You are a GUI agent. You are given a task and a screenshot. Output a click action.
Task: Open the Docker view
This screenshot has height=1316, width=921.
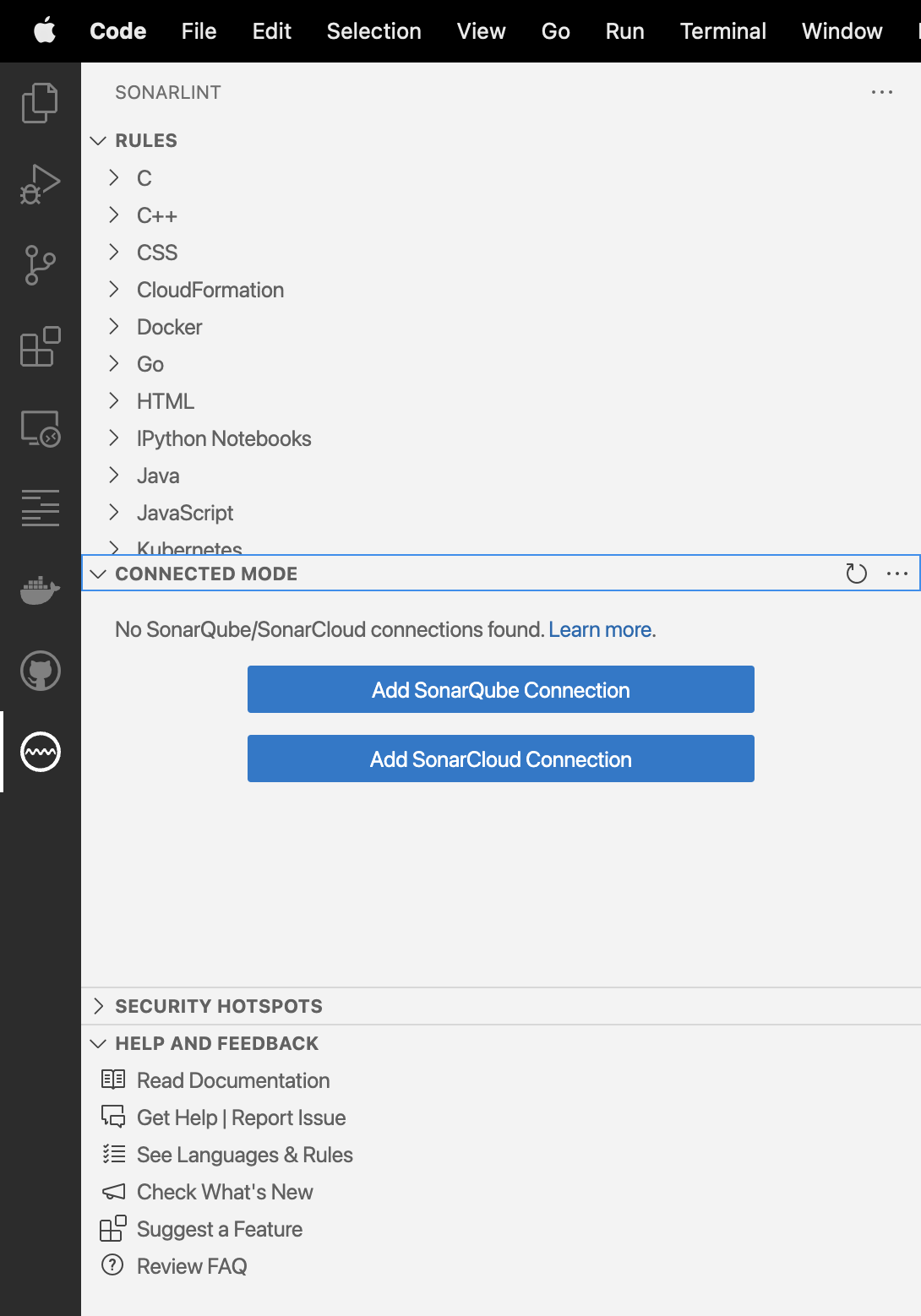click(40, 590)
